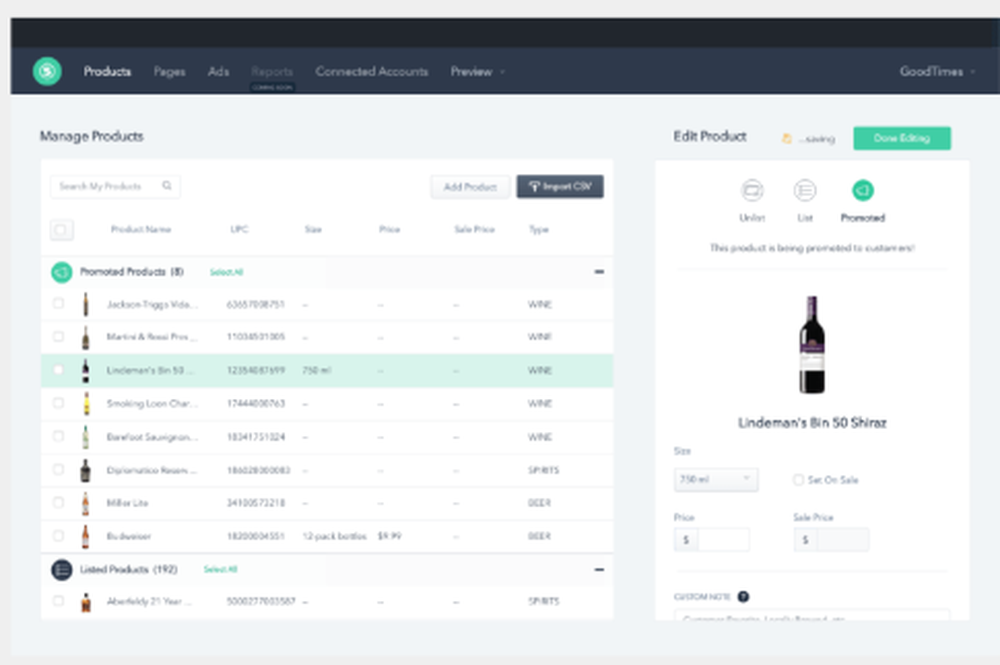
Task: Check the Aberfeldy 21 Year row checkbox
Action: (x=58, y=601)
